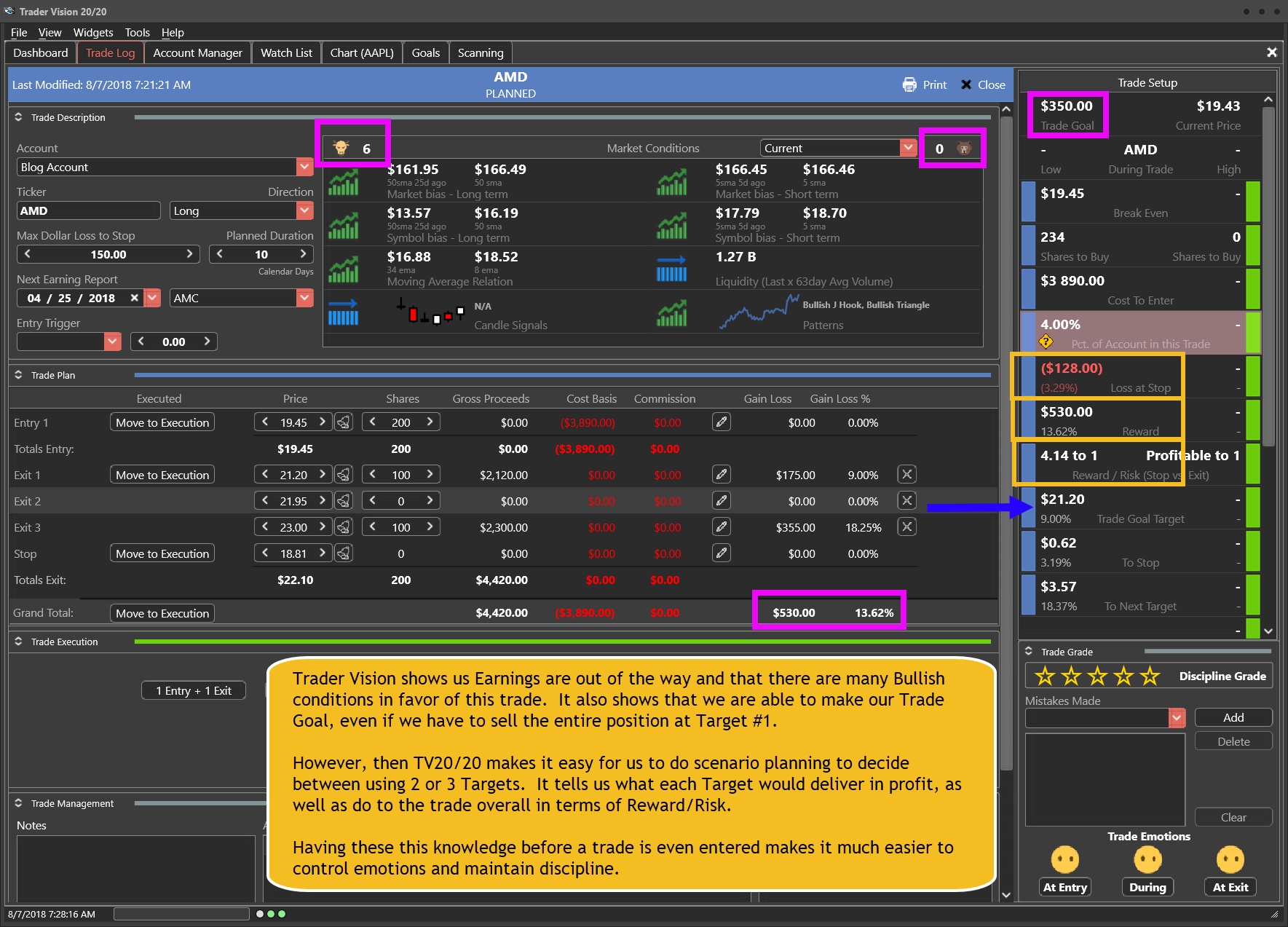Click the Exit 3 edit pencil icon
The image size is (1288, 927).
tap(722, 526)
